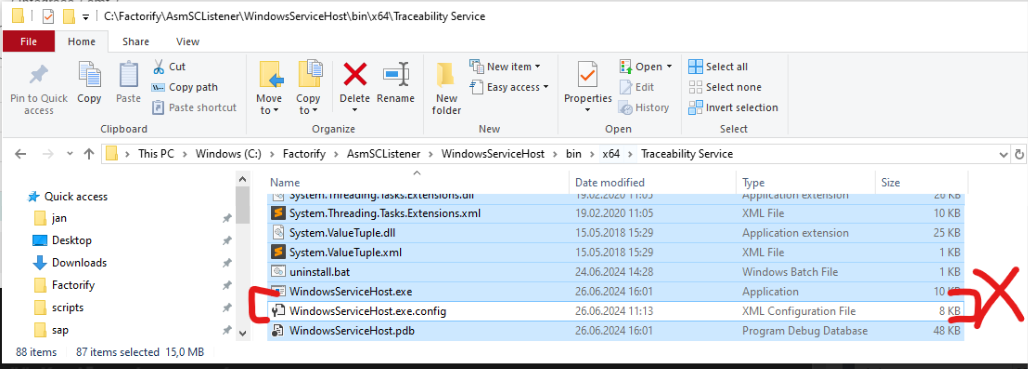Refresh the folder view

pyautogui.click(x=1019, y=155)
